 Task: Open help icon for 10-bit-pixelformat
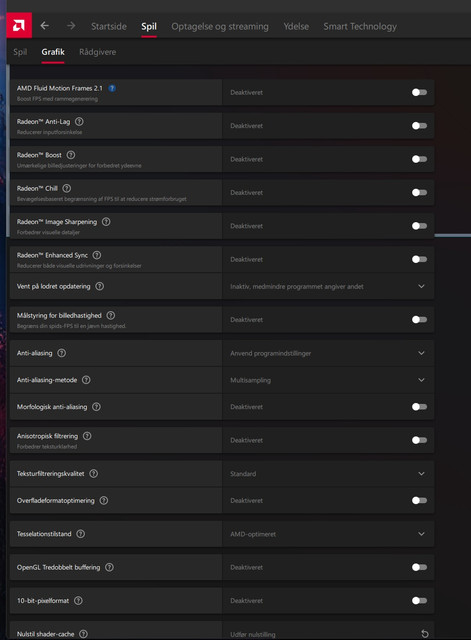pyautogui.click(x=78, y=600)
